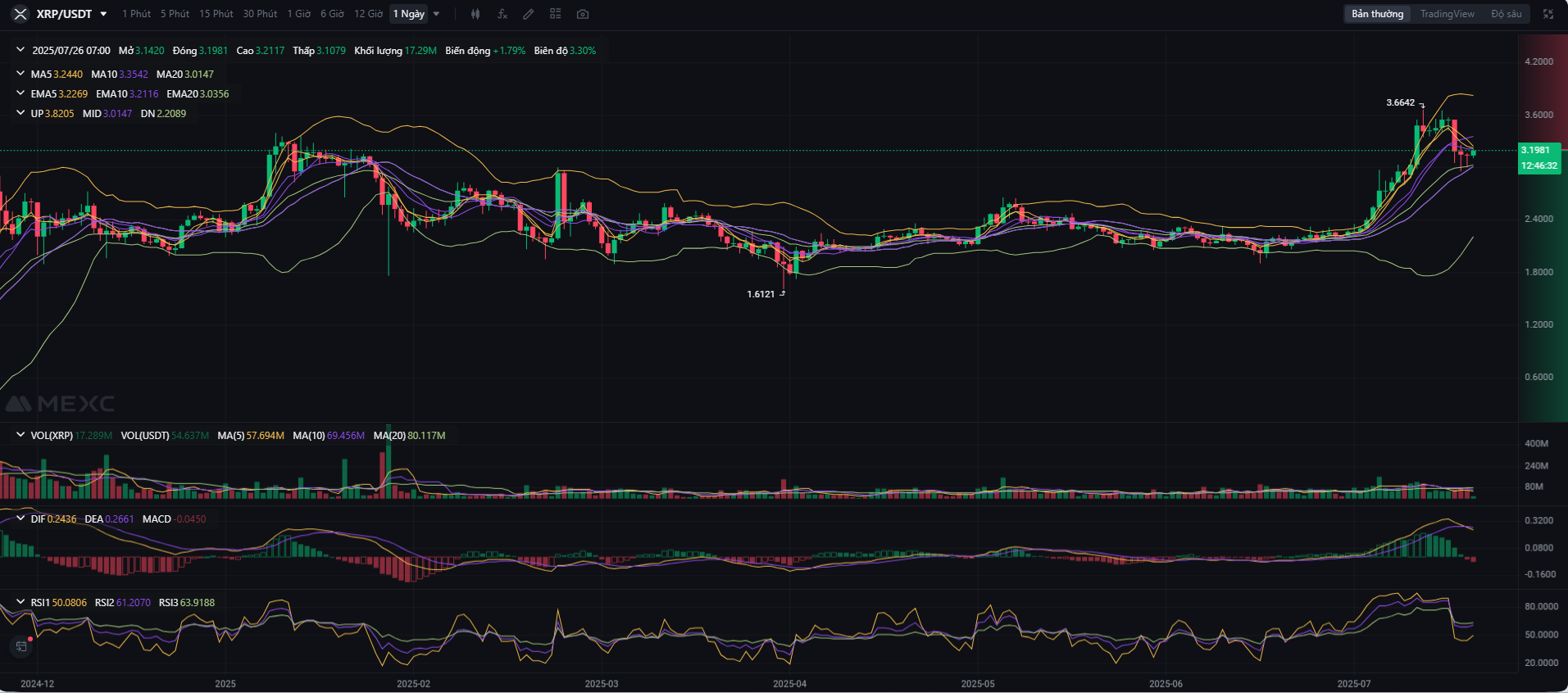Click the high marker 3.6642
The width and height of the screenshot is (1568, 693).
1400,102
